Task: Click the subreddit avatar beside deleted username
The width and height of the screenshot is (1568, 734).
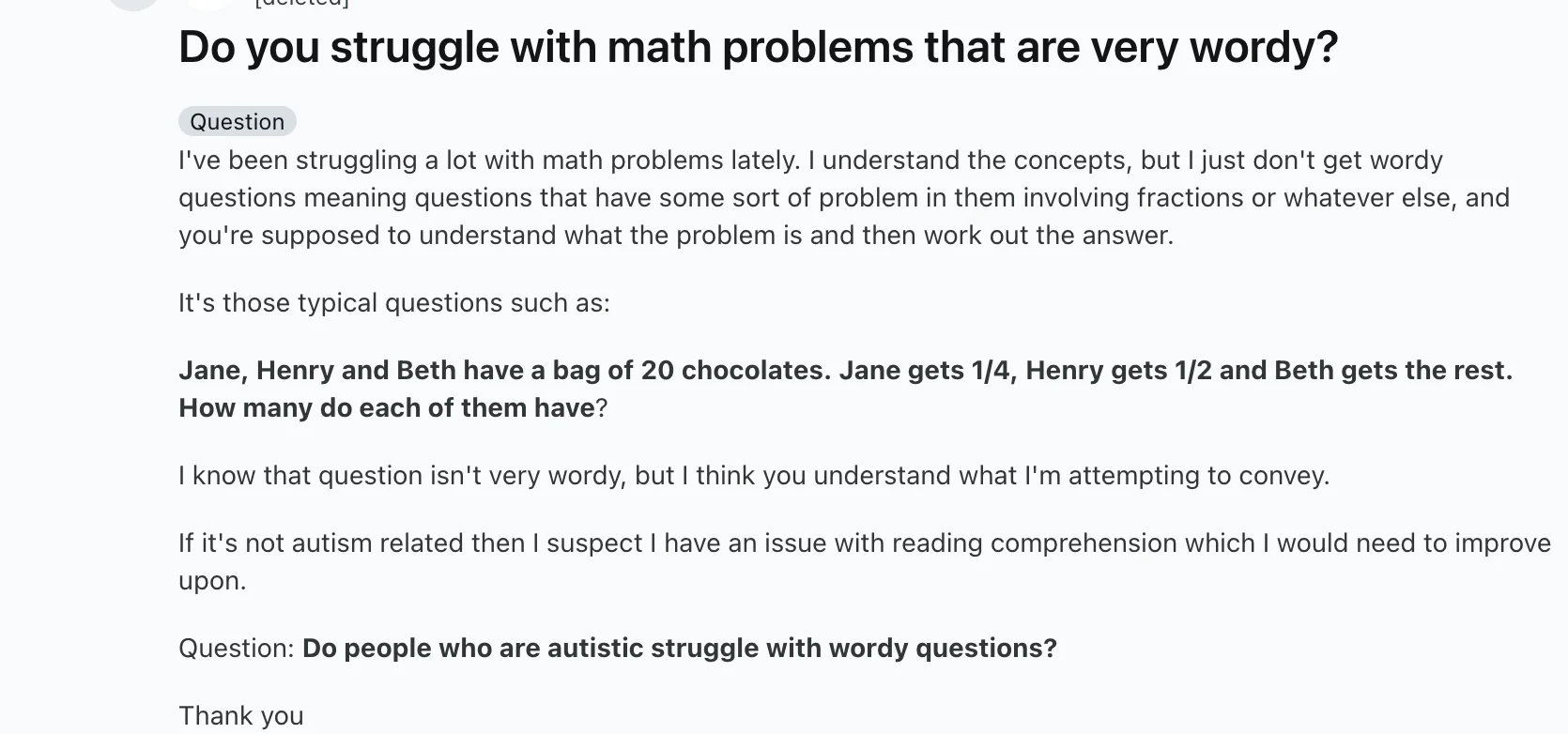Action: pos(208,3)
